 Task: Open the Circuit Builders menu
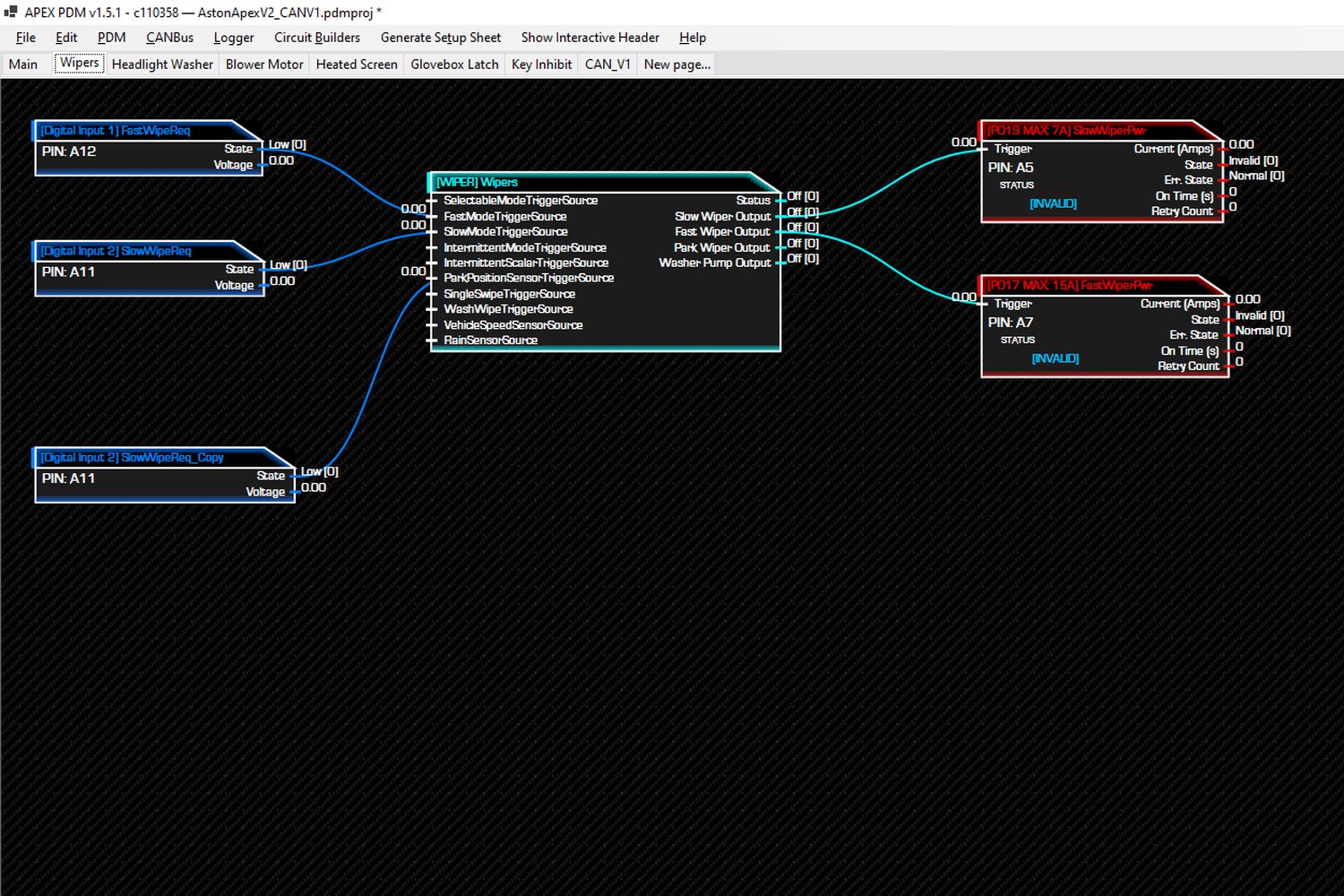click(317, 38)
